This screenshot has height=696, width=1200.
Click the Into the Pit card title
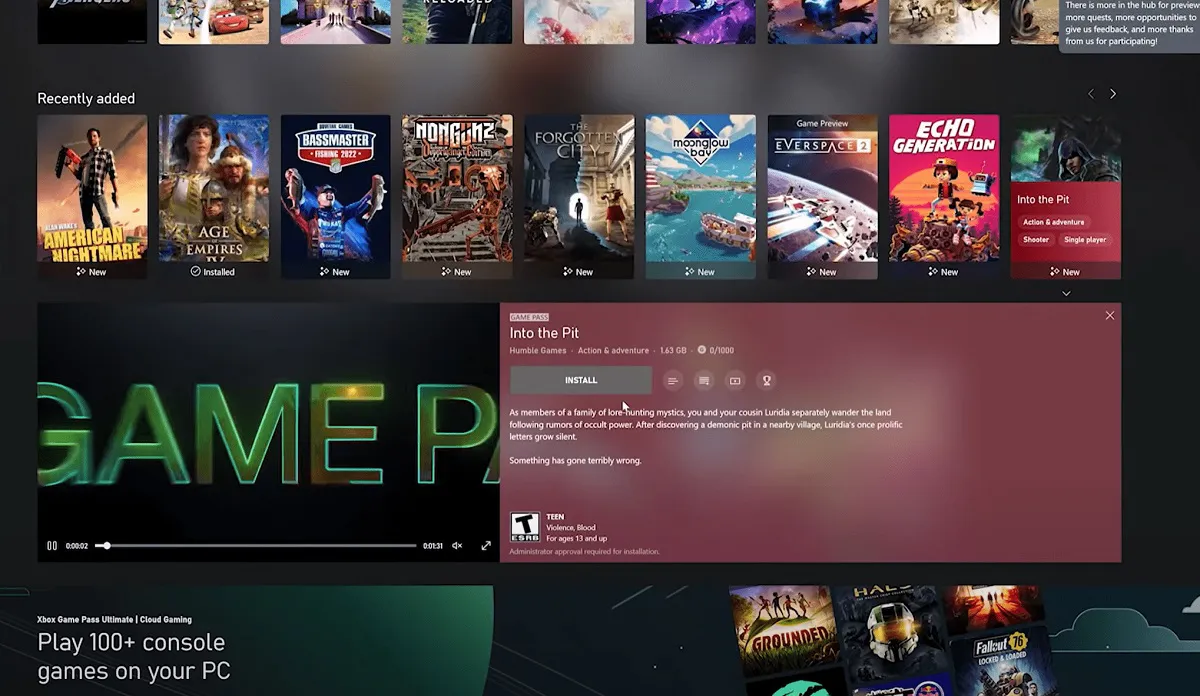[1043, 200]
